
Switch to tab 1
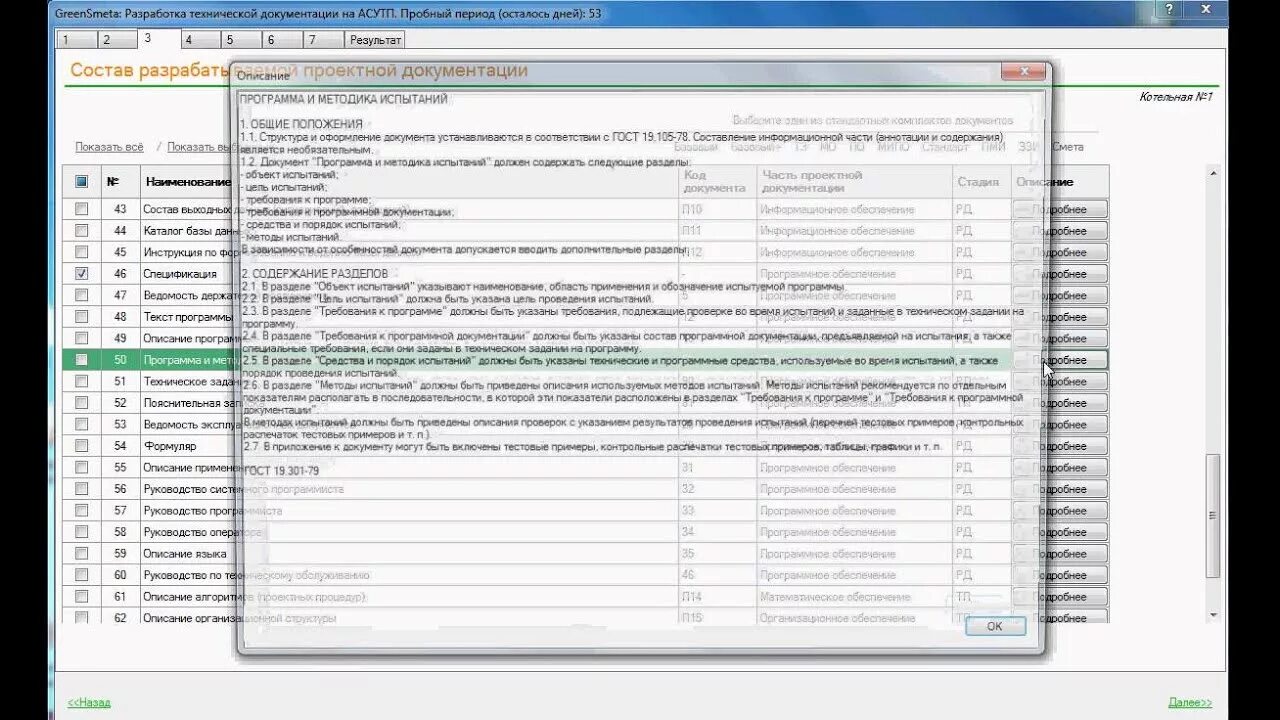(x=77, y=40)
